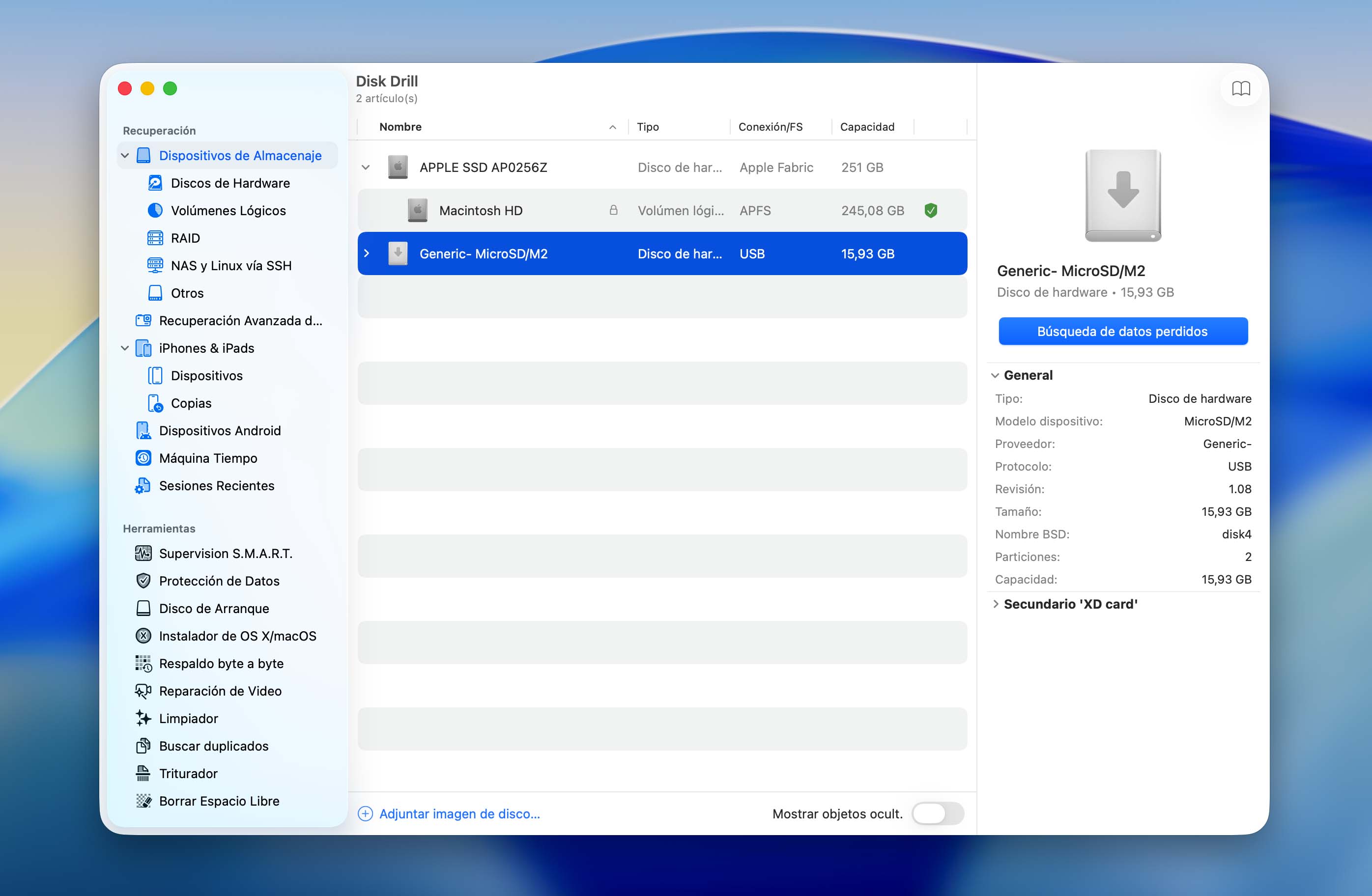Click the Borrar Espacio Libre icon
This screenshot has height=896, width=1372.
click(x=143, y=801)
